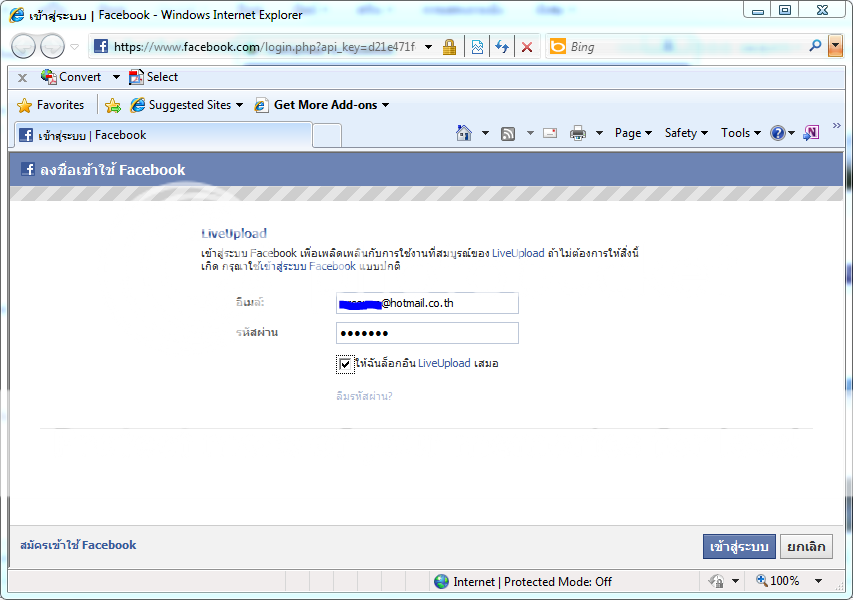This screenshot has width=853, height=600.
Task: Click the Refresh page icon
Action: (x=502, y=47)
